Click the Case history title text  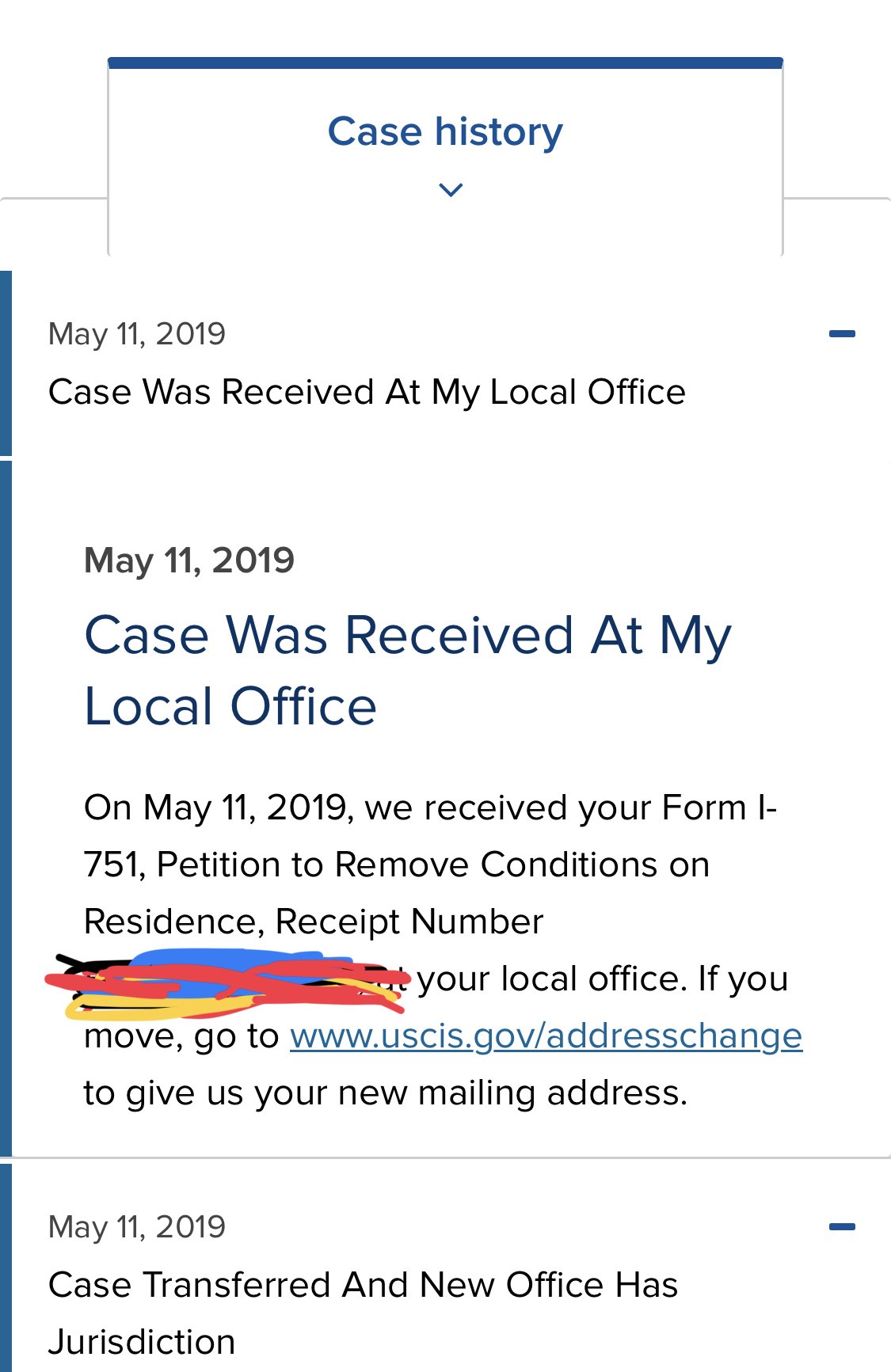click(x=445, y=131)
